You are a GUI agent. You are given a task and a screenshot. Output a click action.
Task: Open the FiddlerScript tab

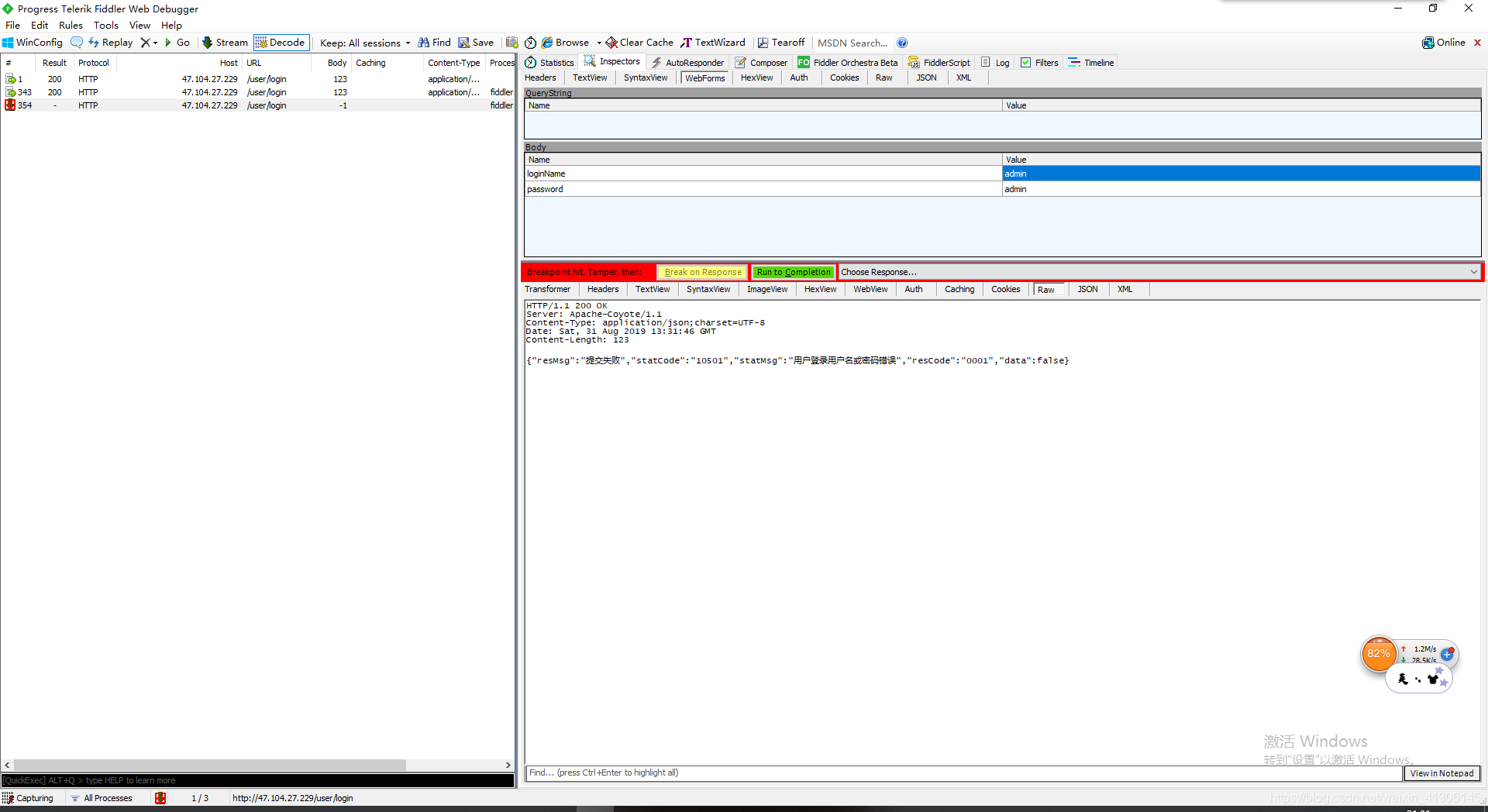(x=939, y=63)
